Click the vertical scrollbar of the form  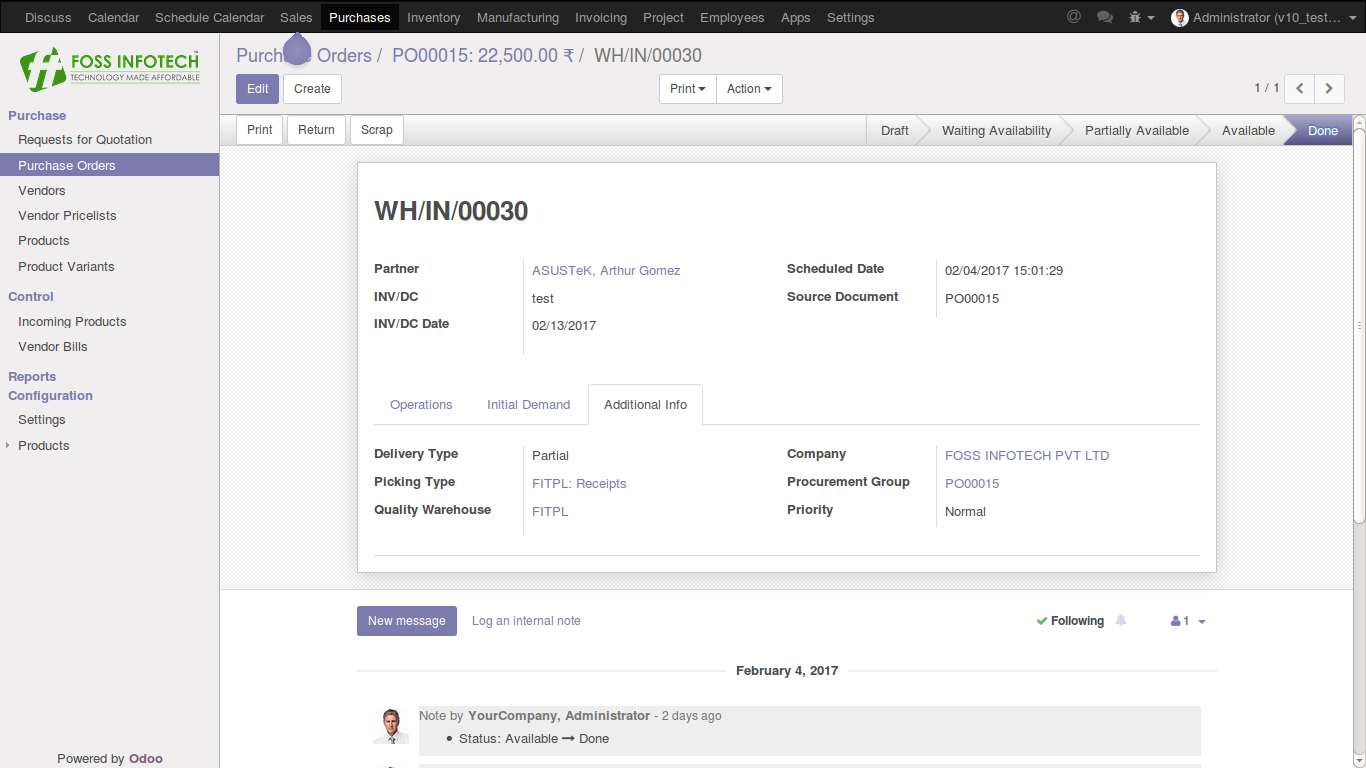[1359, 326]
